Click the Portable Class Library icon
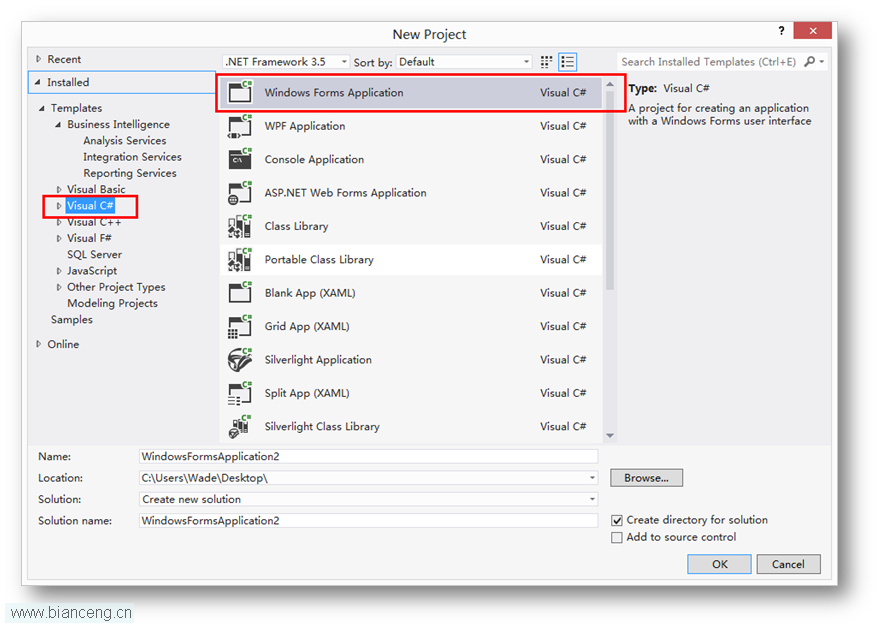 point(240,259)
